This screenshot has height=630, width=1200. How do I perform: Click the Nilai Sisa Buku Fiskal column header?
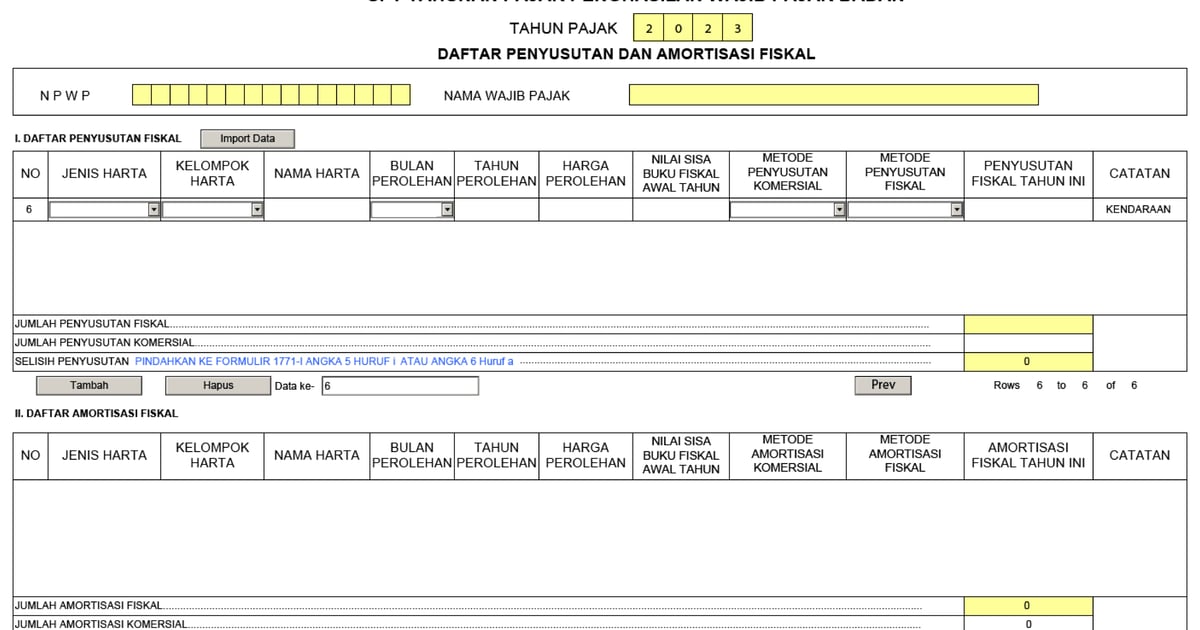click(680, 173)
